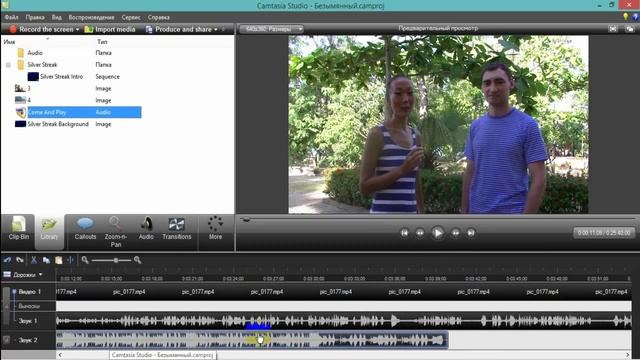Viewport: 640px width, 360px height.
Task: Open the Transitions tool
Action: click(x=176, y=229)
